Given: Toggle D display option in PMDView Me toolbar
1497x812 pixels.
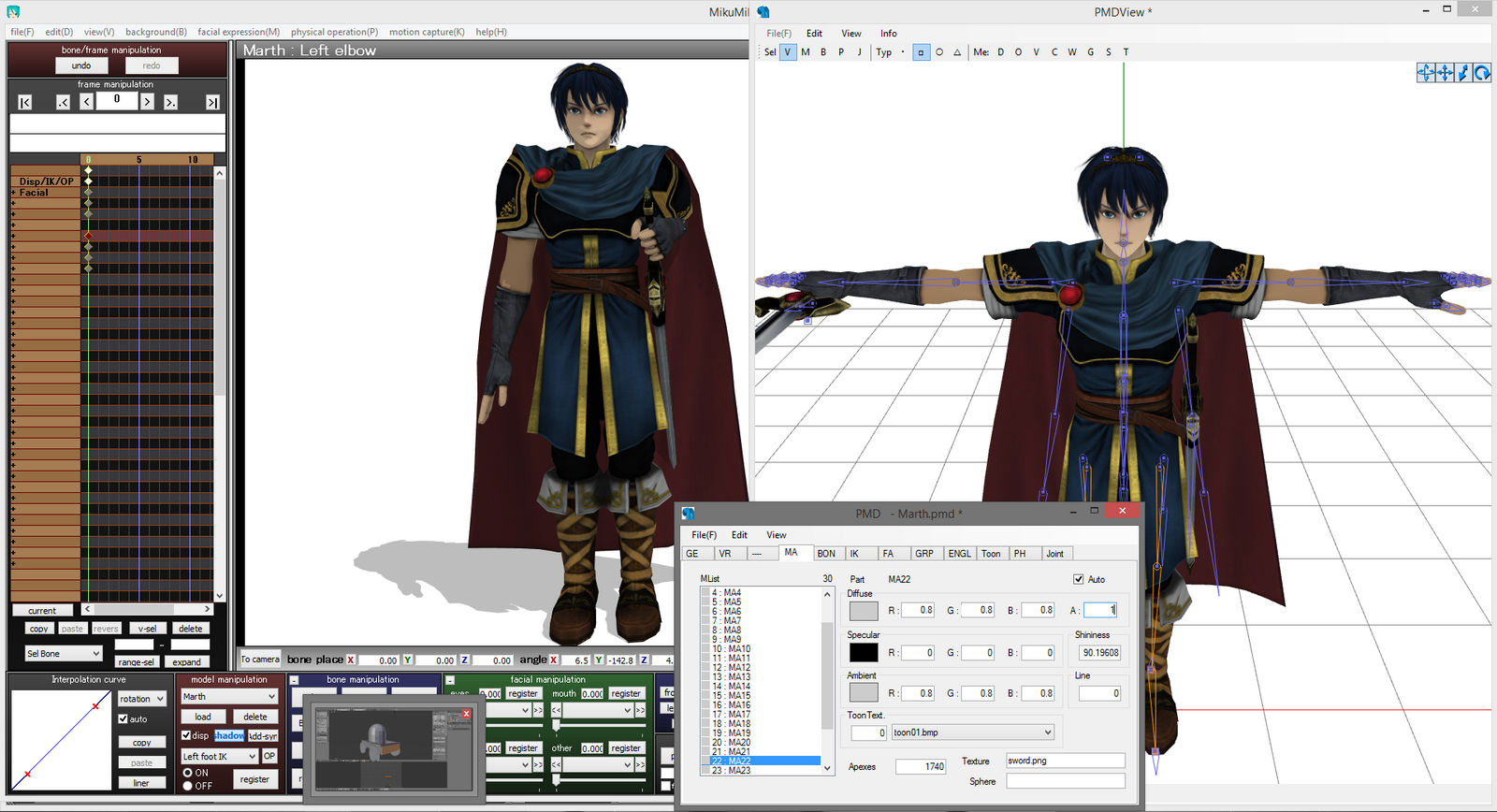Looking at the screenshot, I should 1000,52.
